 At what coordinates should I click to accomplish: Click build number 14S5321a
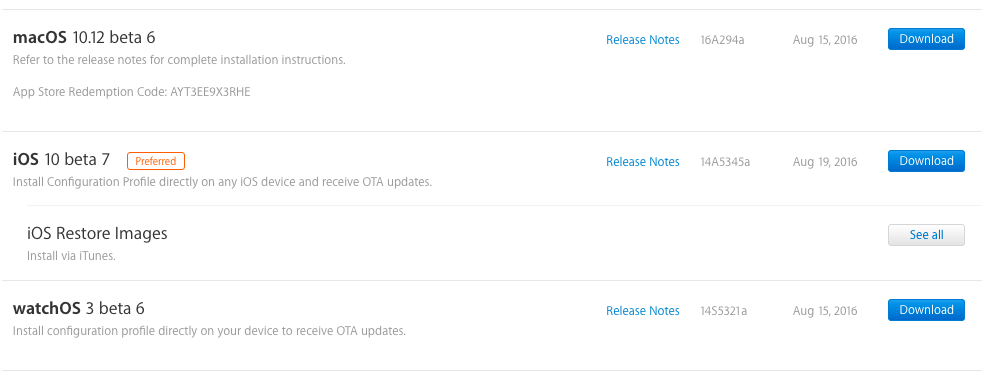pos(723,311)
